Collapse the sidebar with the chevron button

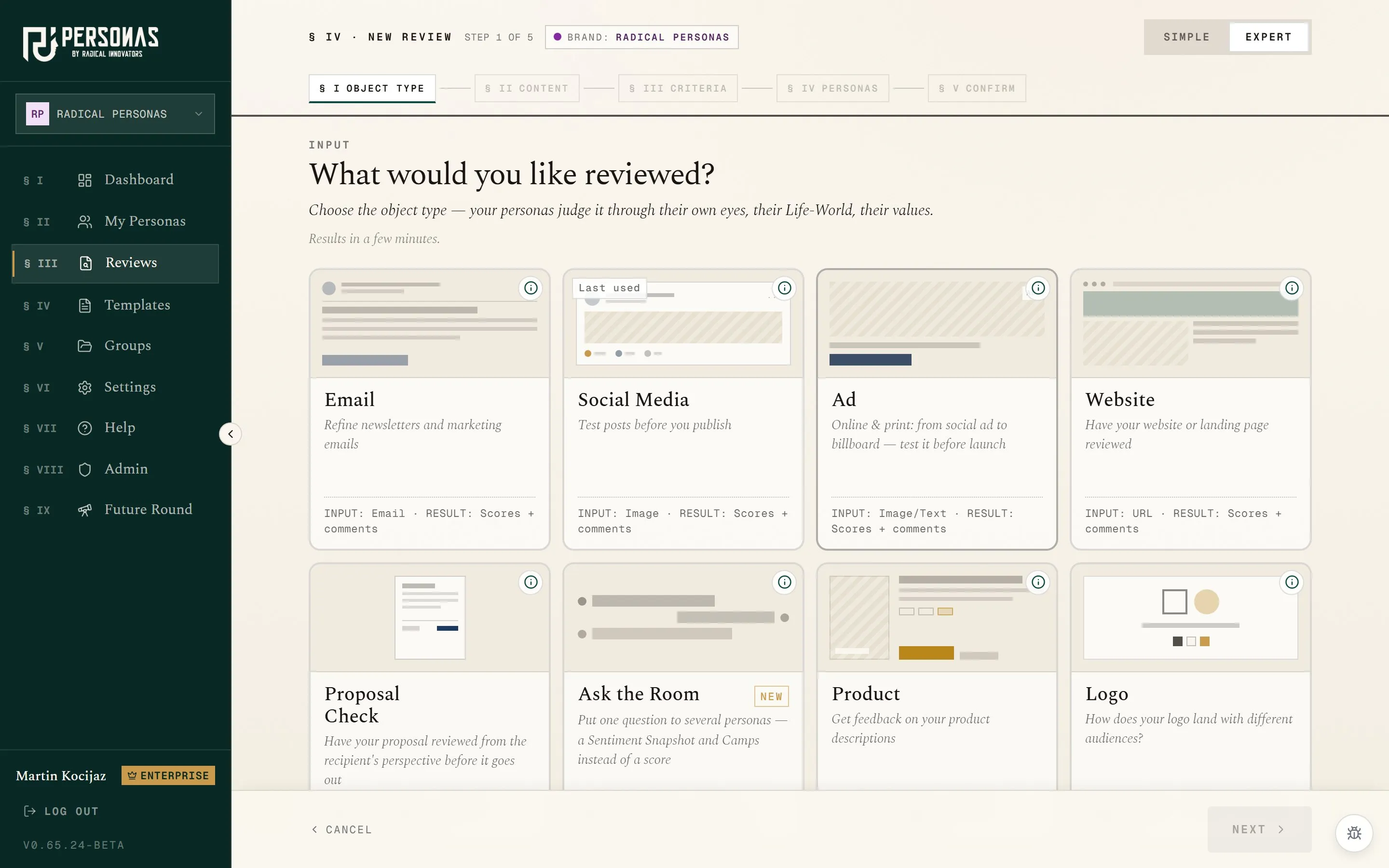pyautogui.click(x=230, y=434)
